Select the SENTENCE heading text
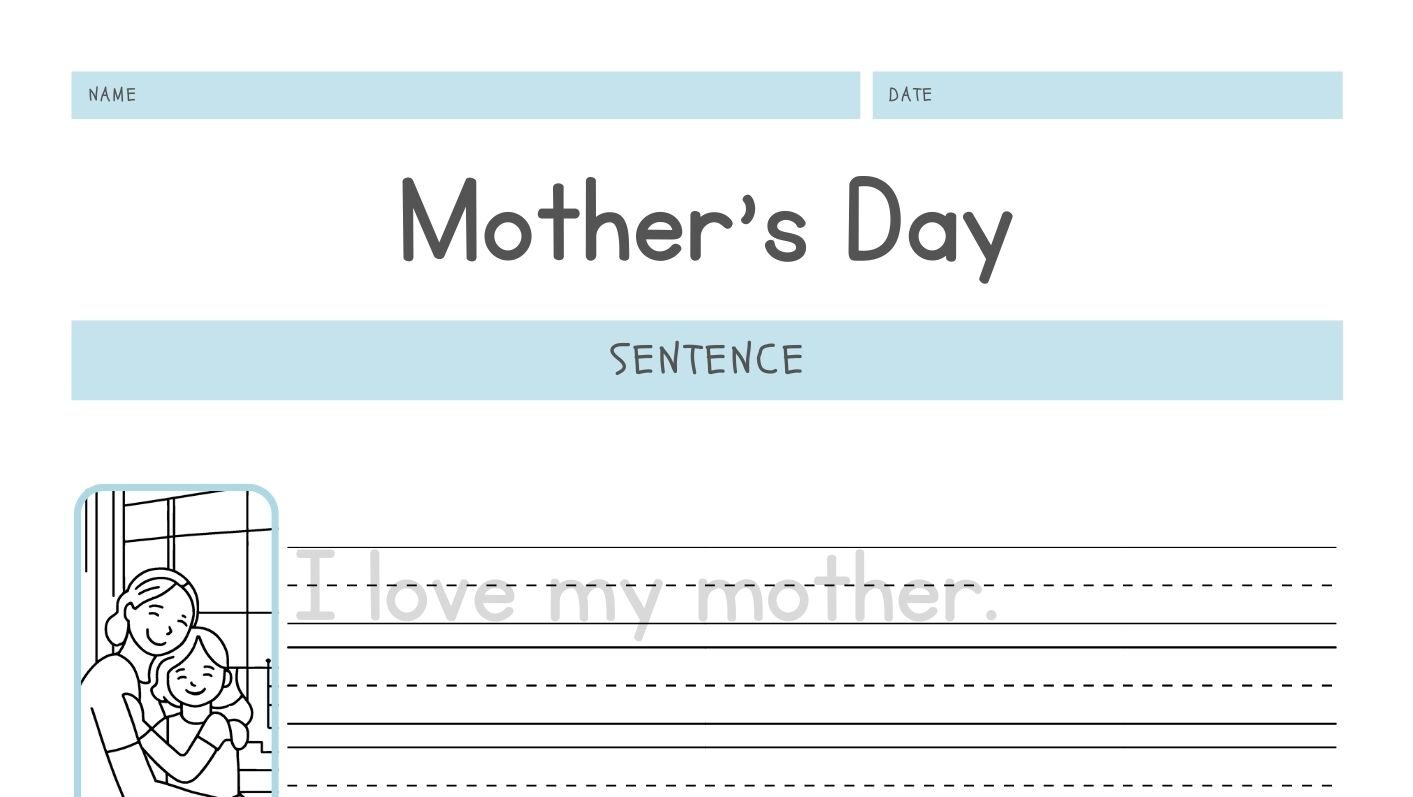This screenshot has width=1413, height=797. pyautogui.click(x=707, y=360)
